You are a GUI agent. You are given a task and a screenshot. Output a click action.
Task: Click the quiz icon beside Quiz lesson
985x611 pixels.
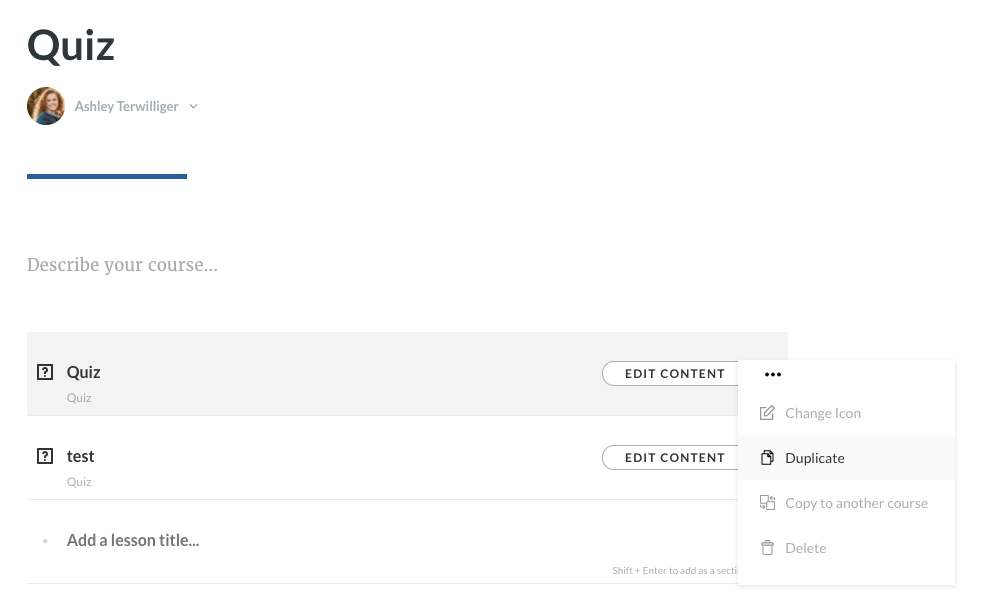pos(45,372)
